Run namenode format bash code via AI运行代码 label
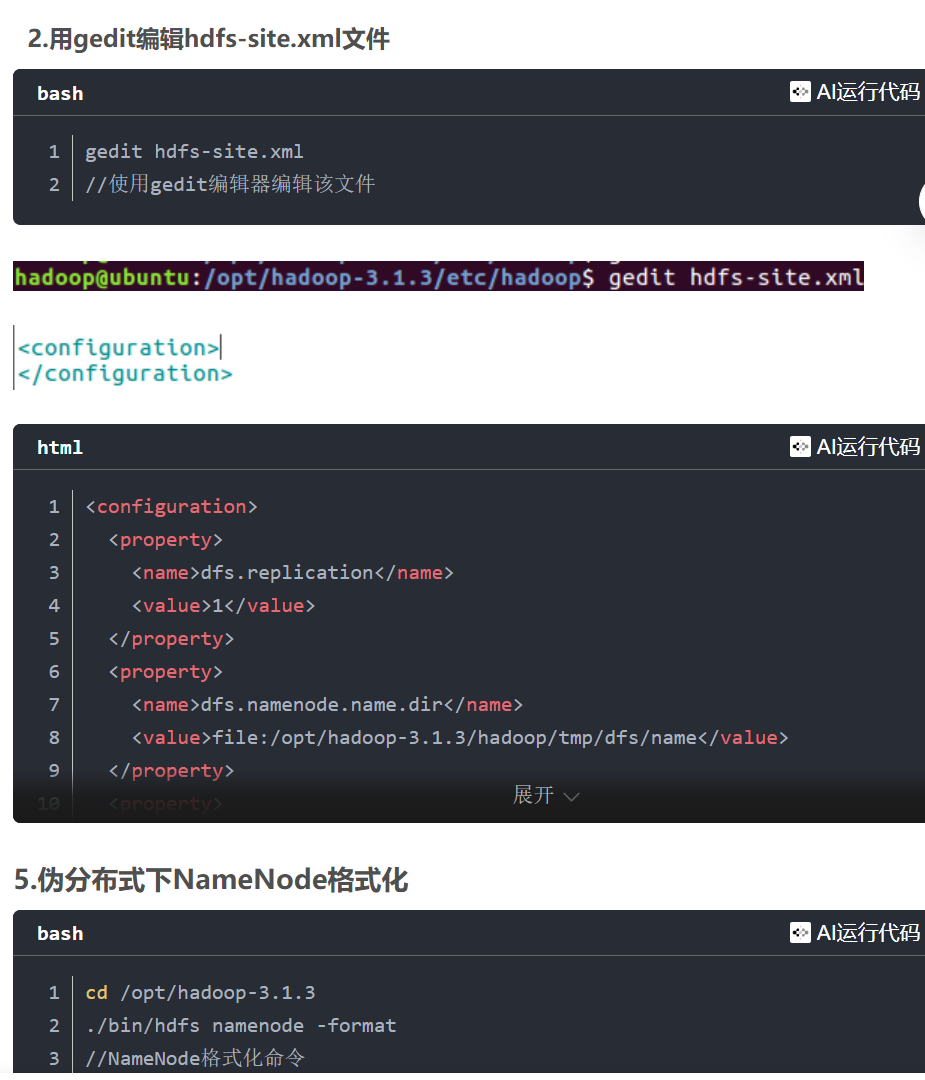The image size is (925, 1080). [x=868, y=933]
